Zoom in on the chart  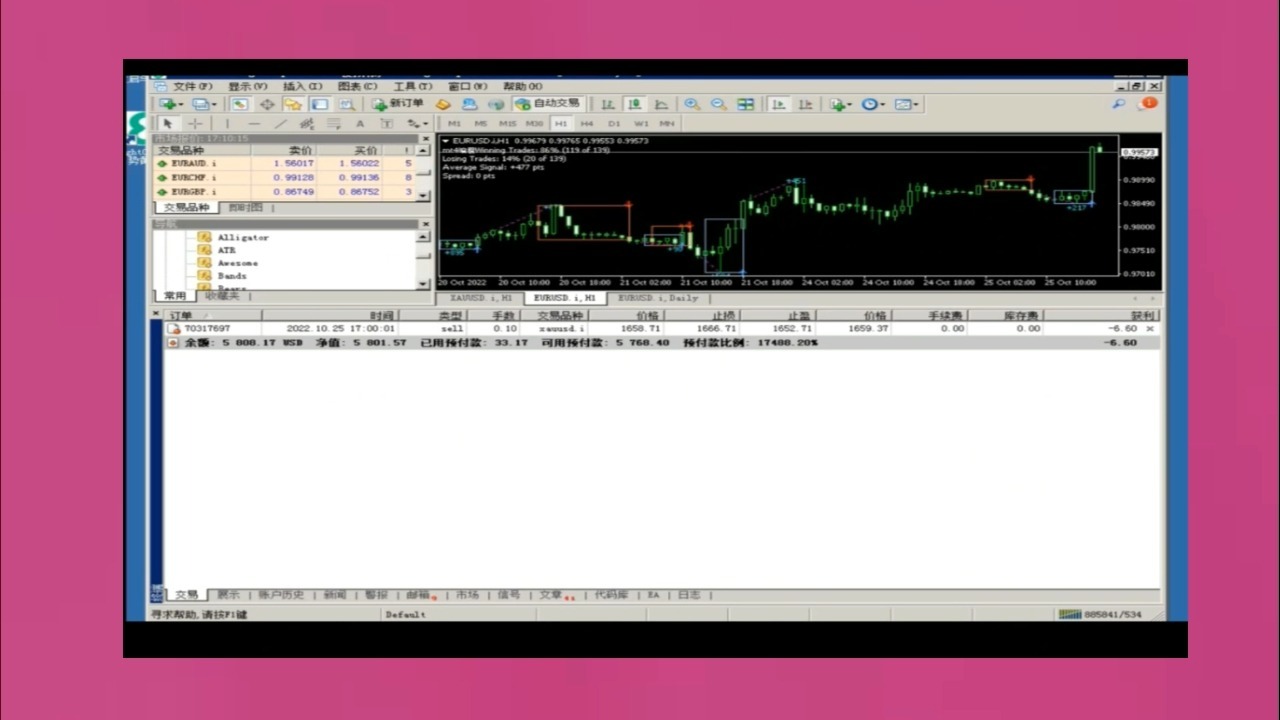(691, 104)
